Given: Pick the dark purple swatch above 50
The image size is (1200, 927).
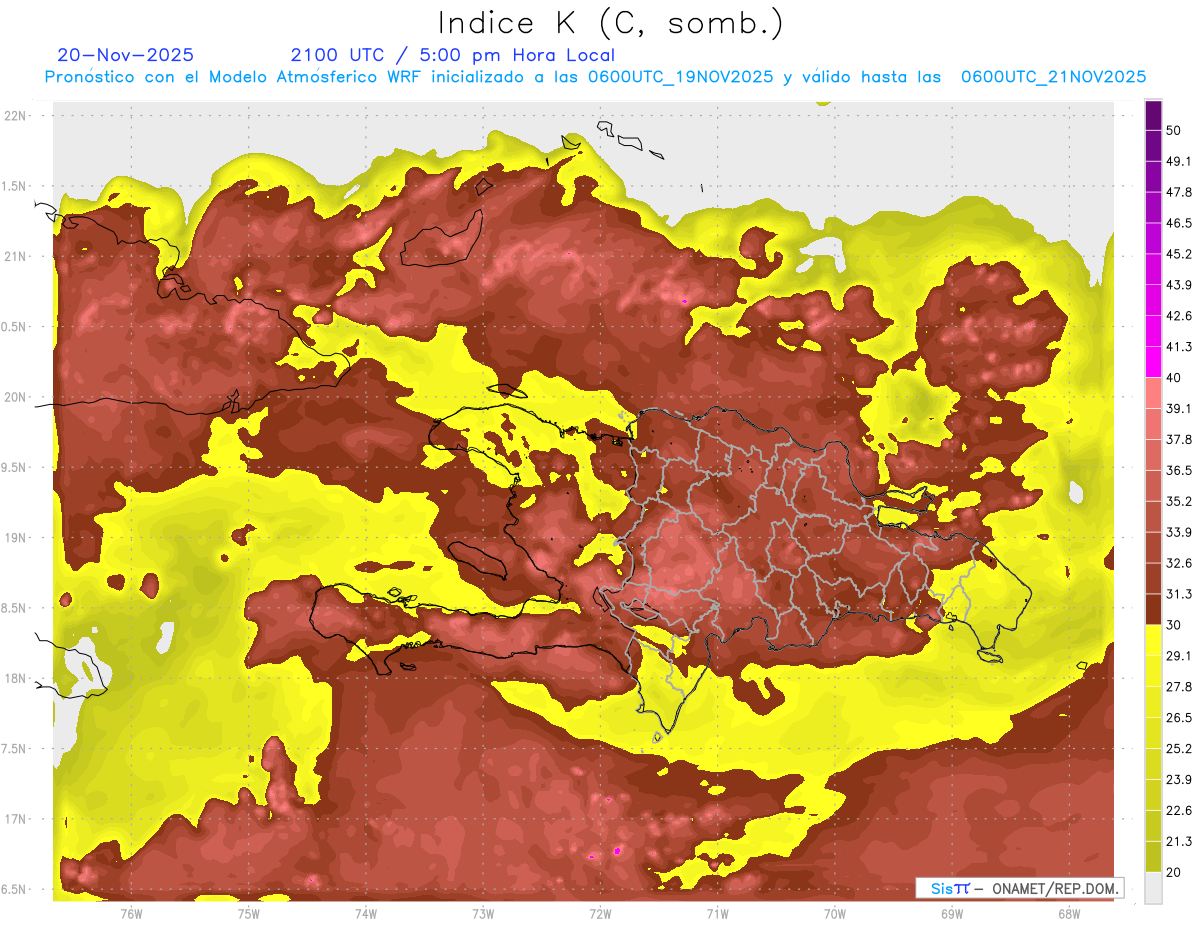Looking at the screenshot, I should point(1153,115).
